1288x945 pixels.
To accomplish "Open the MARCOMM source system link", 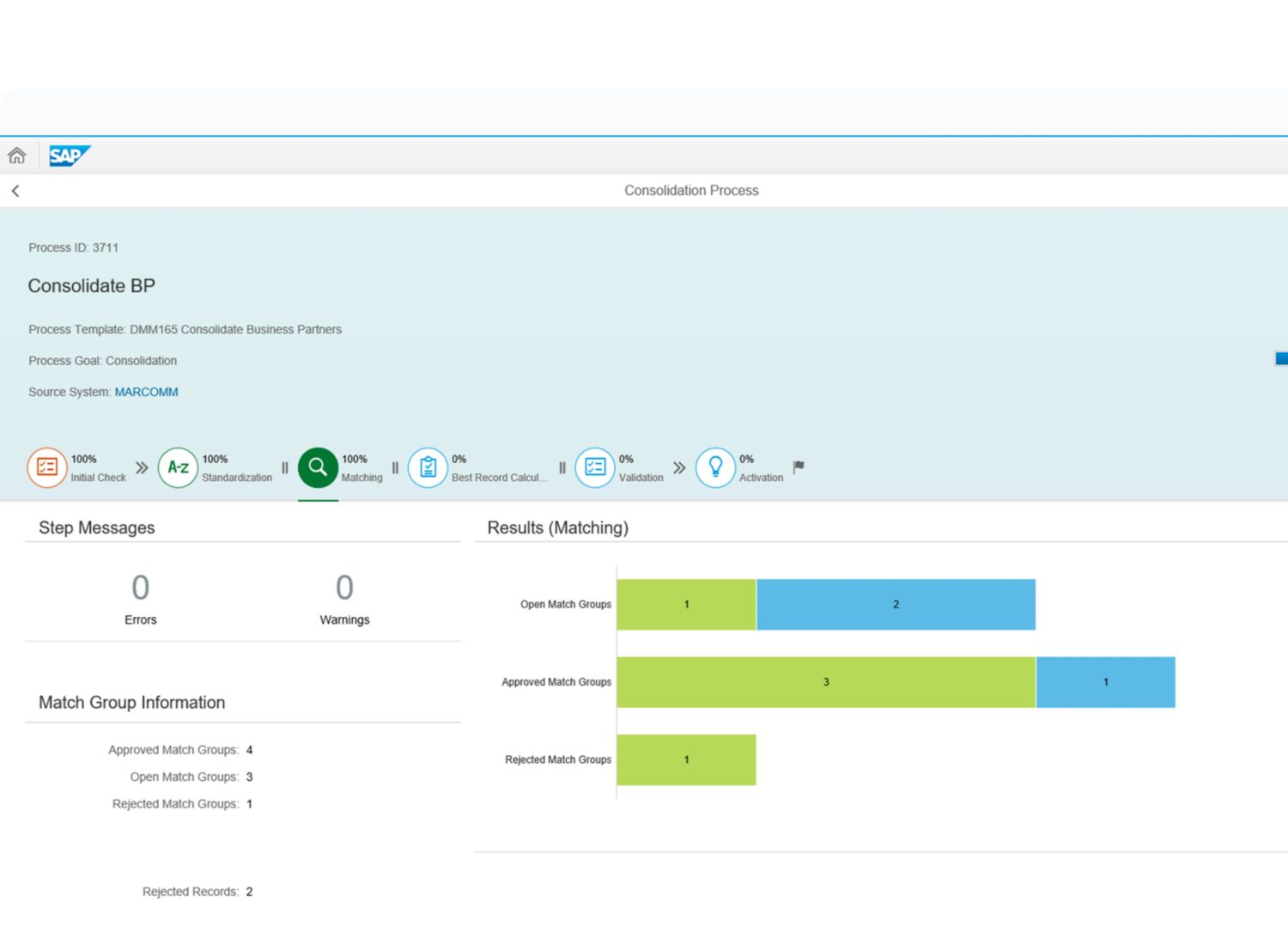I will 146,392.
